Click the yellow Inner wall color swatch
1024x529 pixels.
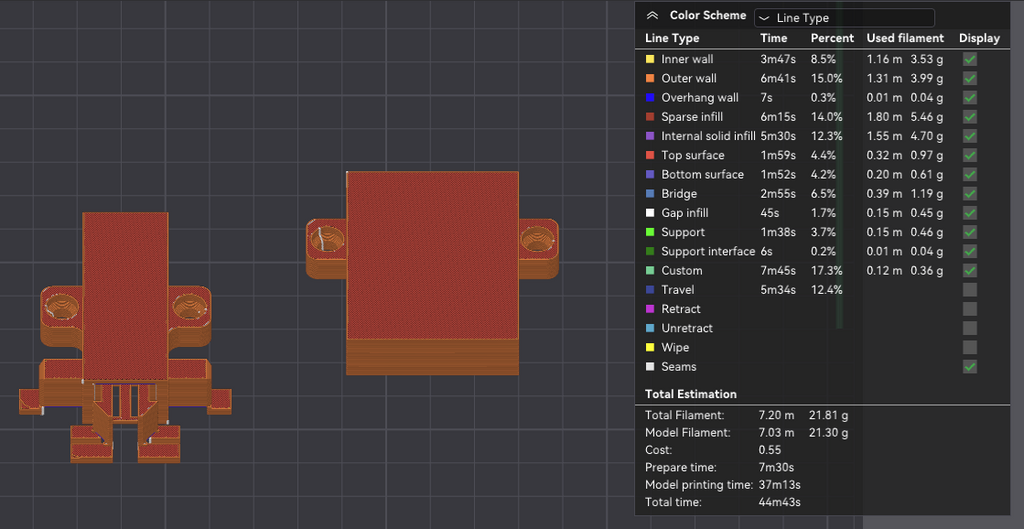[650, 59]
